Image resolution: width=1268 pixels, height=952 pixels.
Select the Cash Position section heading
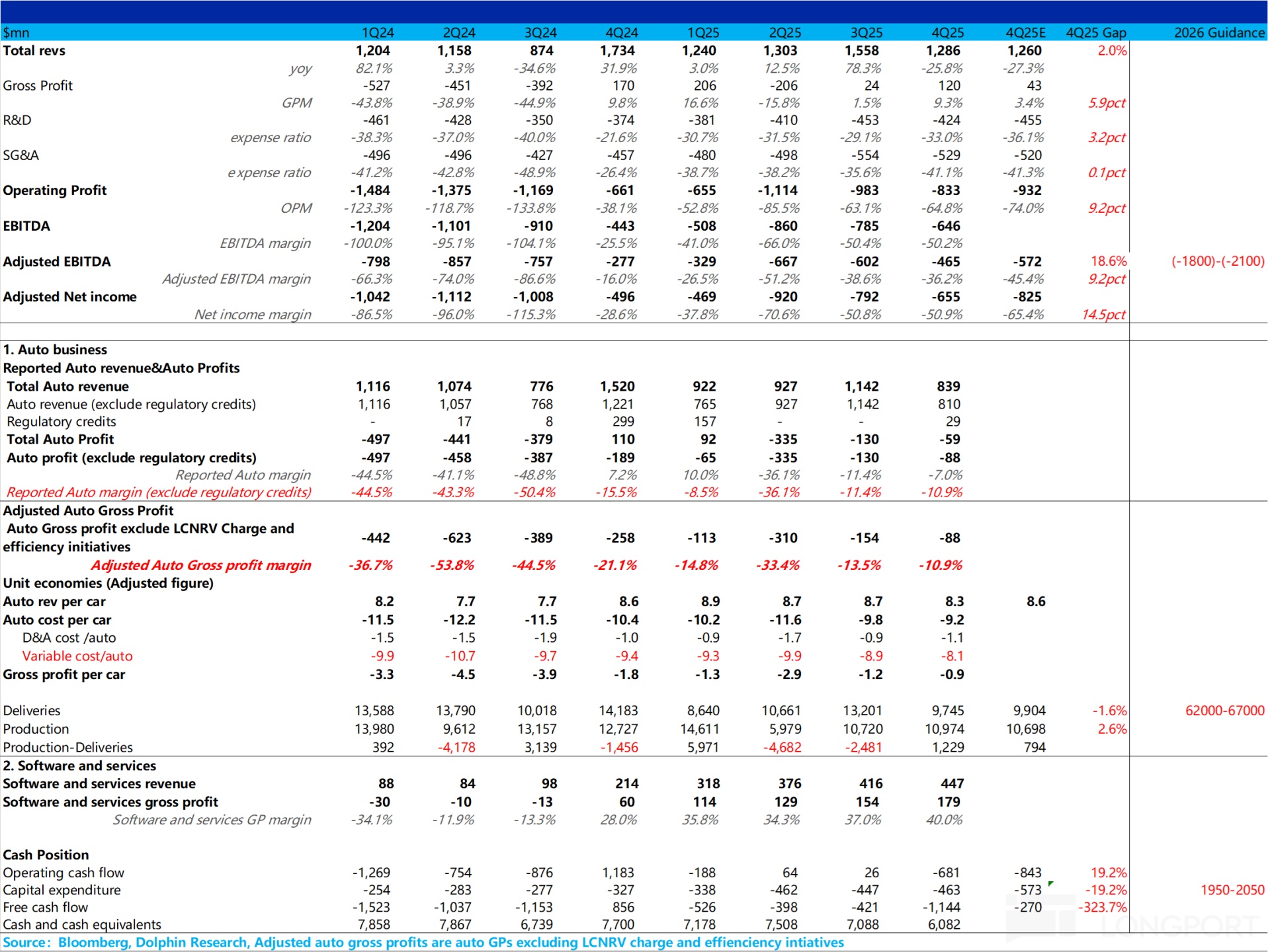tap(46, 855)
